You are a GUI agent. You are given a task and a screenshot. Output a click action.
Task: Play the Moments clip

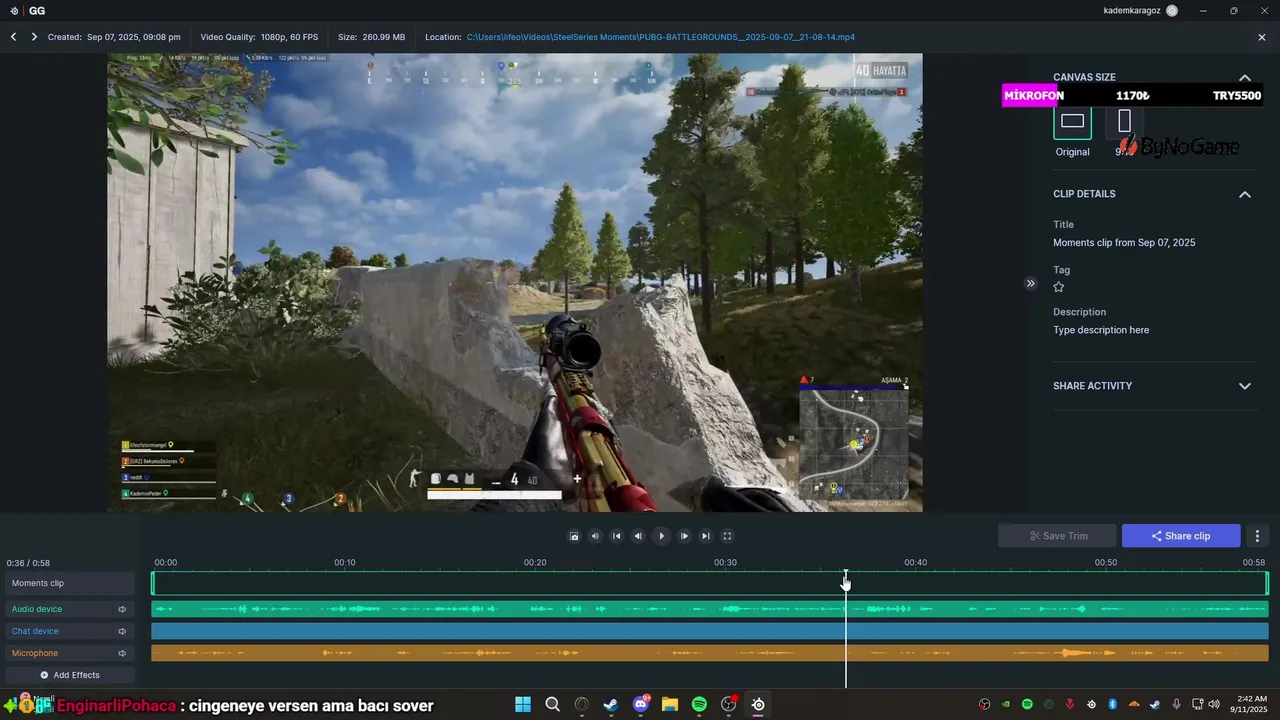pos(661,536)
